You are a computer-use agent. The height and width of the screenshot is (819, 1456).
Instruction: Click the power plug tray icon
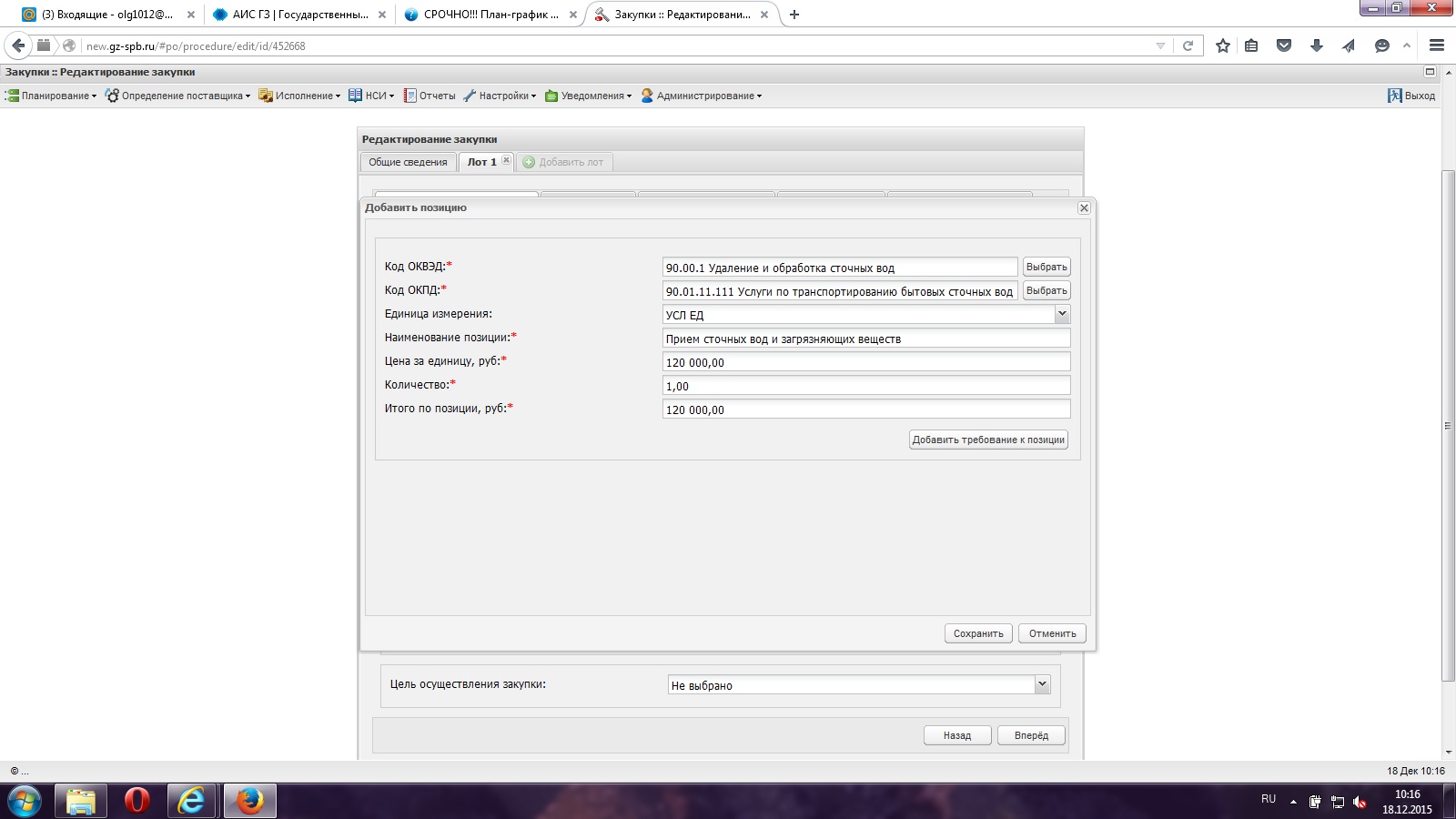(1315, 802)
